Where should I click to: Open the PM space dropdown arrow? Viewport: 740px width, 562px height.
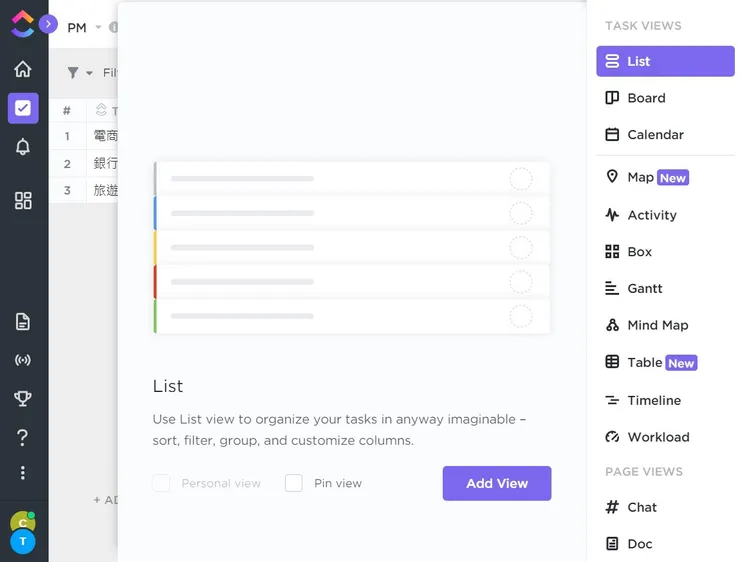[98, 28]
